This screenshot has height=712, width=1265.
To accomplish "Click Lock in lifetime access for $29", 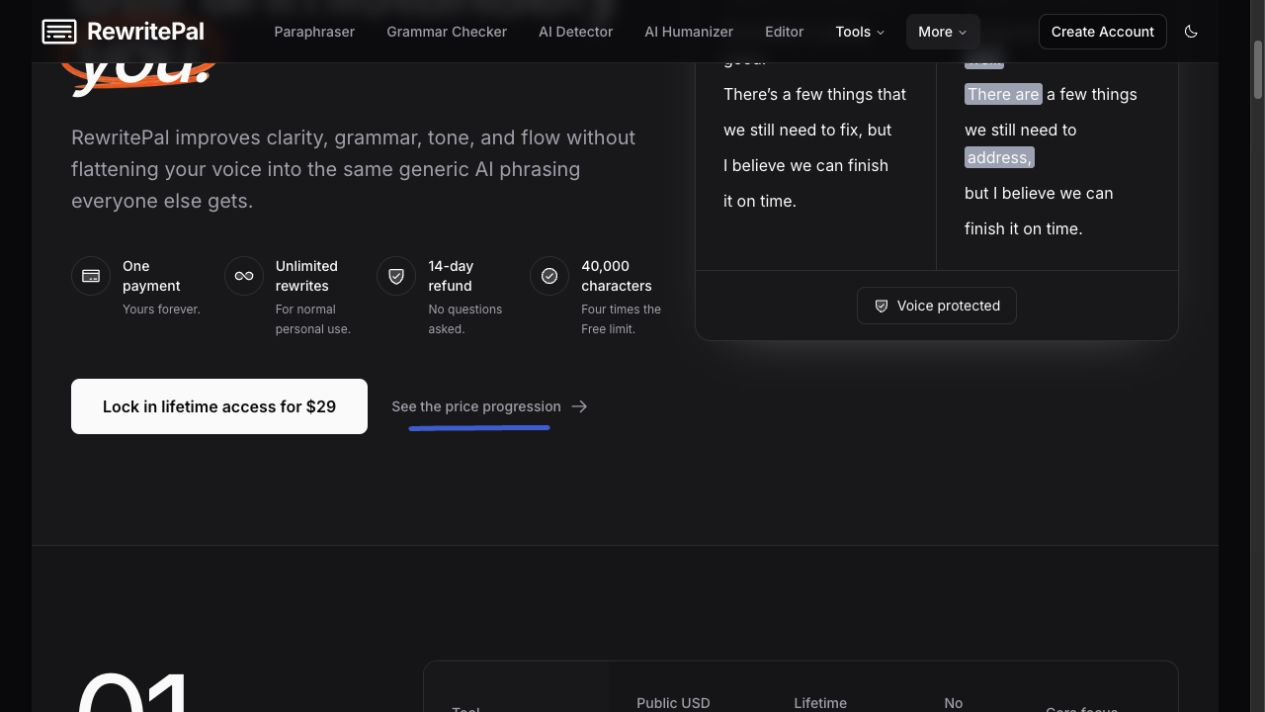I will [219, 406].
